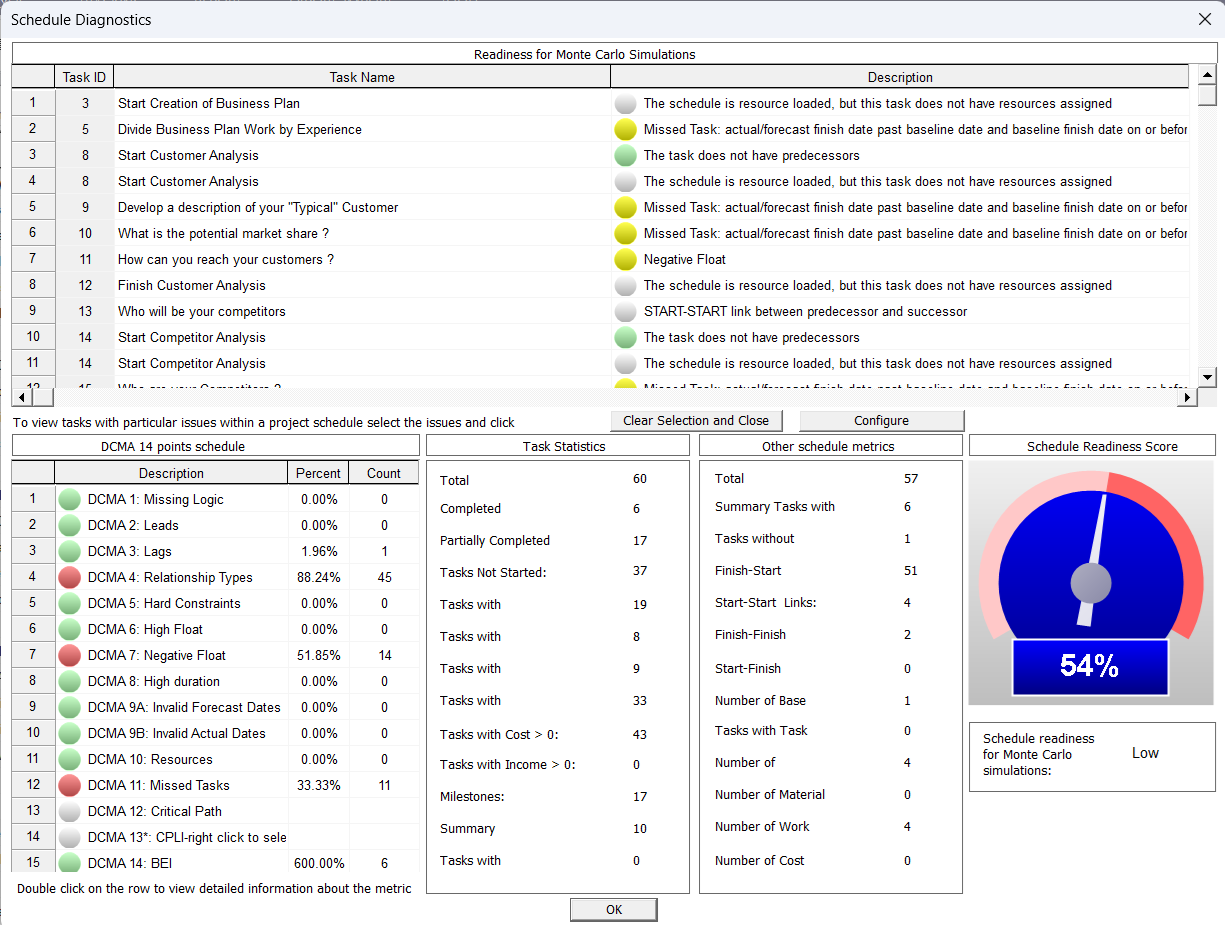Select row number 9 header in task table
Image resolution: width=1225 pixels, height=925 pixels.
(x=33, y=311)
